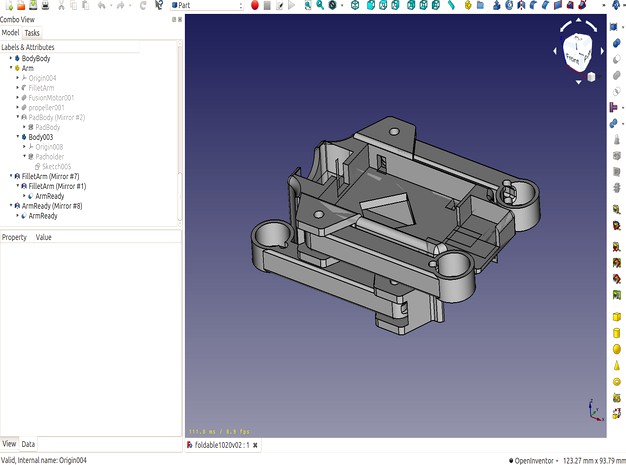Screen dimensions: 626x465
Task: Select ArmReady (Mirror #8) tree item
Action: (x=52, y=206)
